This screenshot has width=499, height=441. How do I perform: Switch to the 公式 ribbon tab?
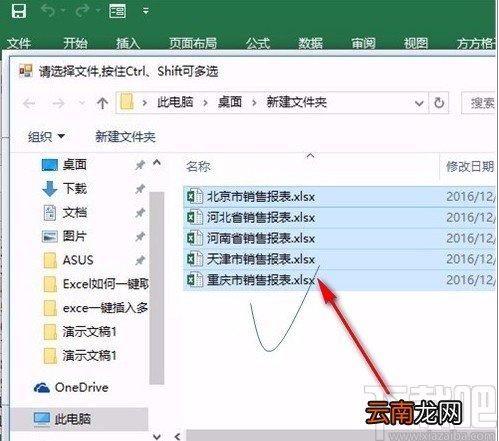coord(258,43)
